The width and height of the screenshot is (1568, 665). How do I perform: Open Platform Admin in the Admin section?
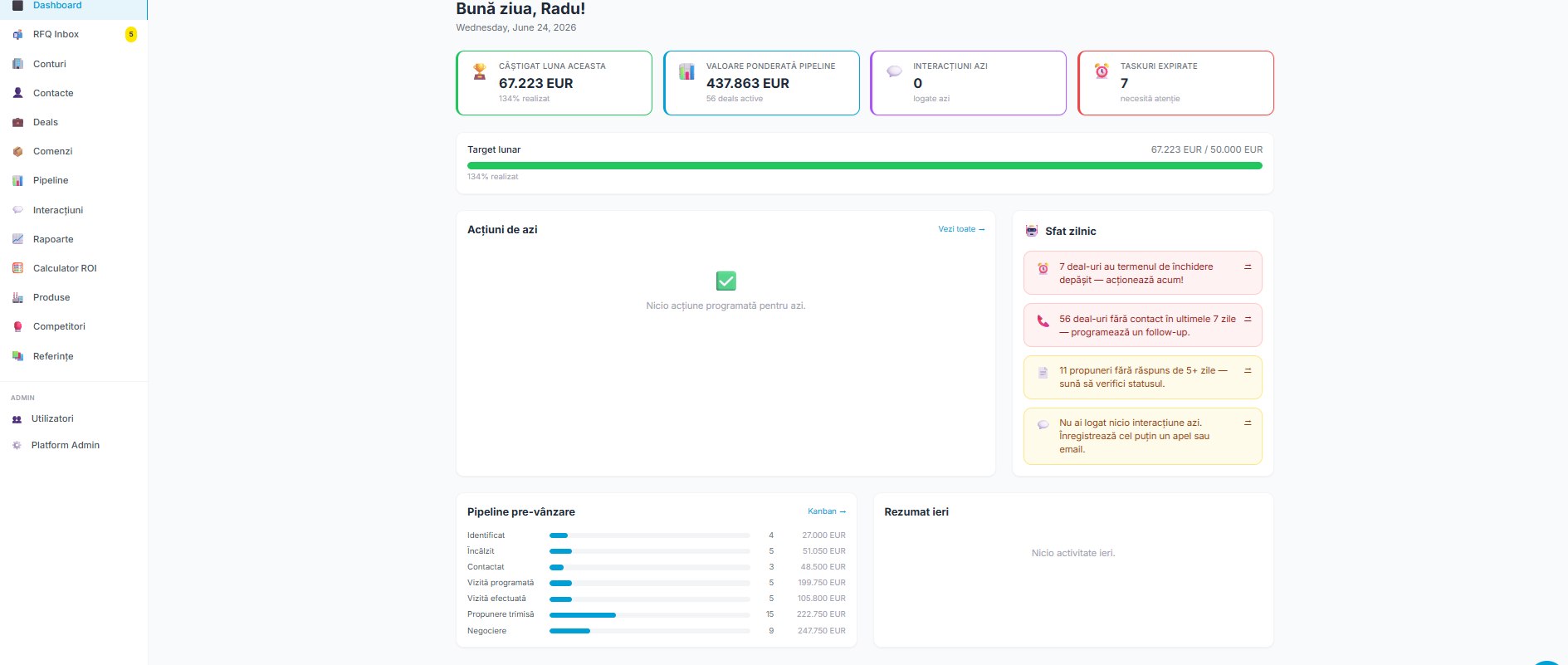[x=74, y=446]
